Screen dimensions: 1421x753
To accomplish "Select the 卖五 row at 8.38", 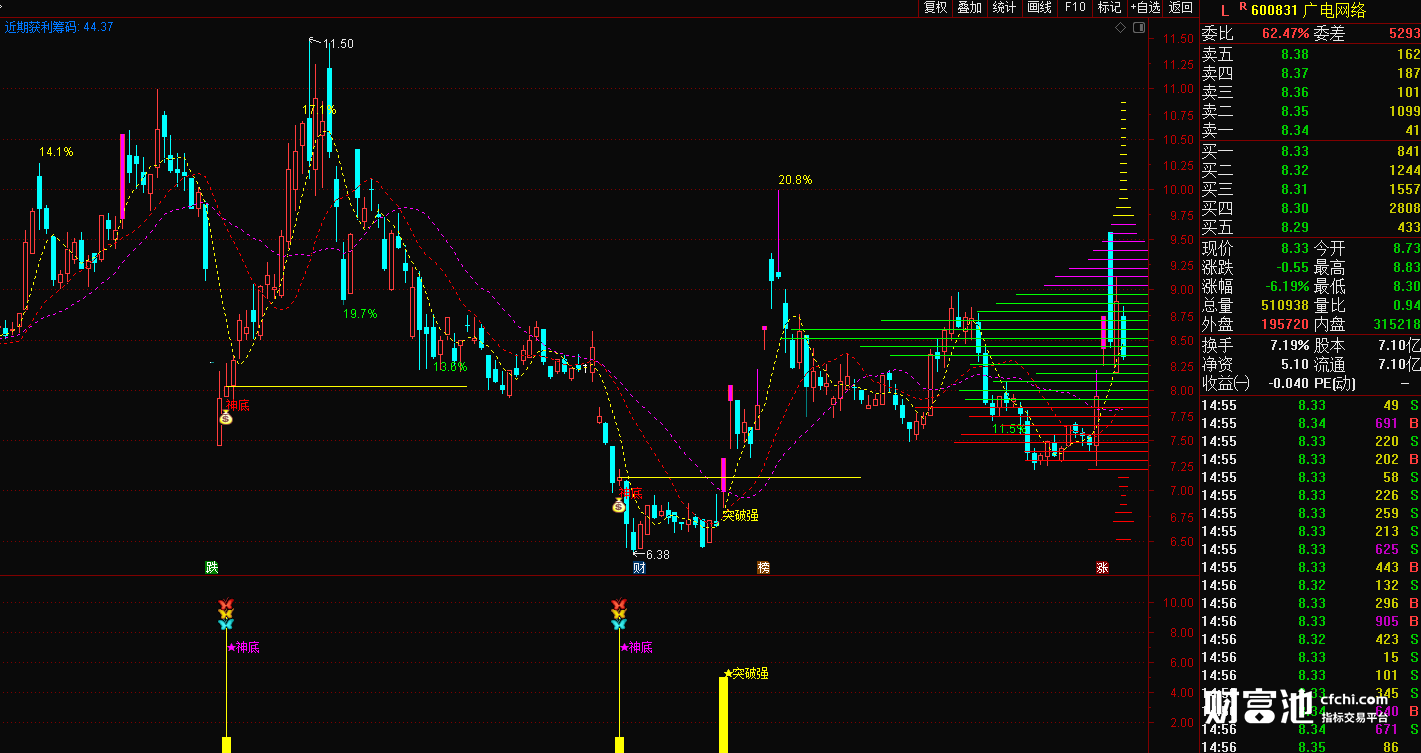I will pyautogui.click(x=1310, y=54).
